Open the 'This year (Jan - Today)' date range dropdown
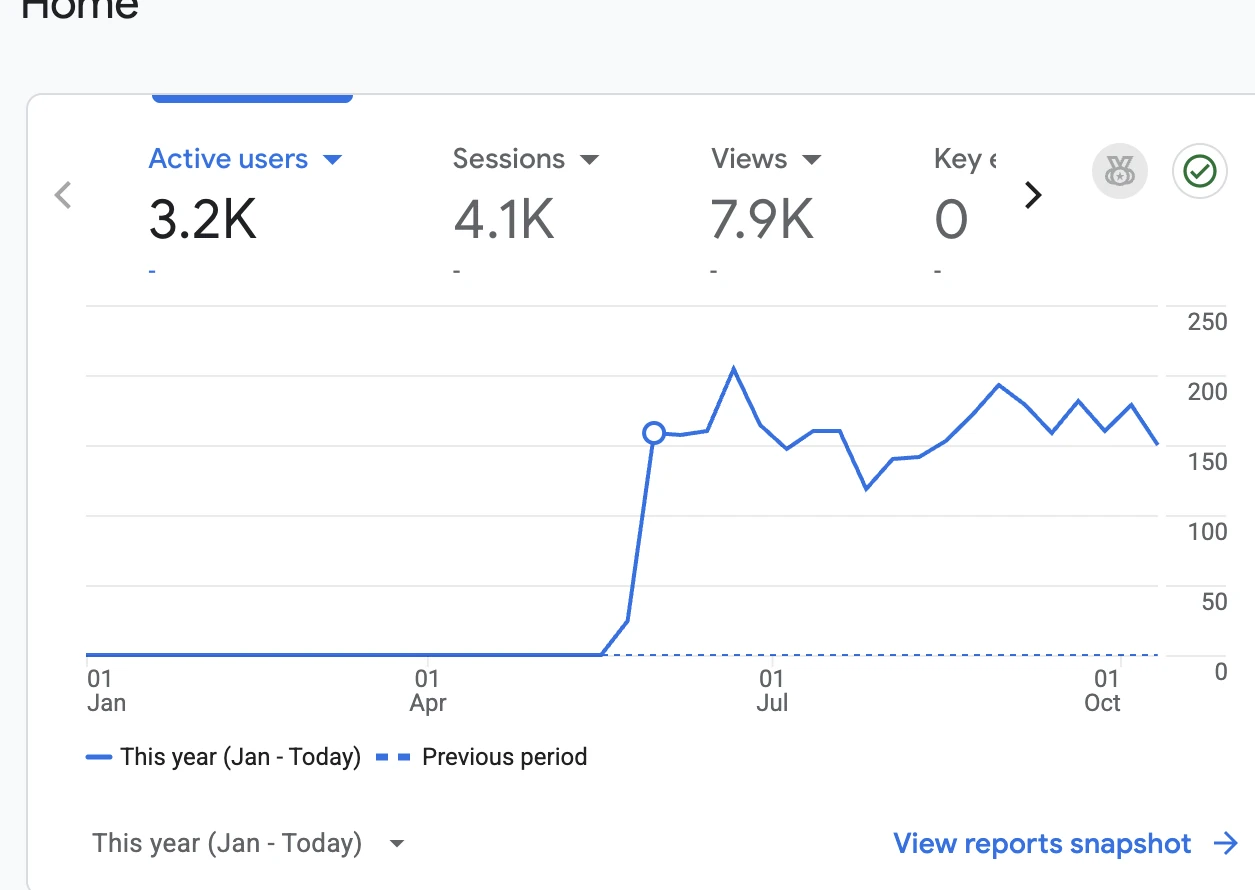 [x=248, y=843]
